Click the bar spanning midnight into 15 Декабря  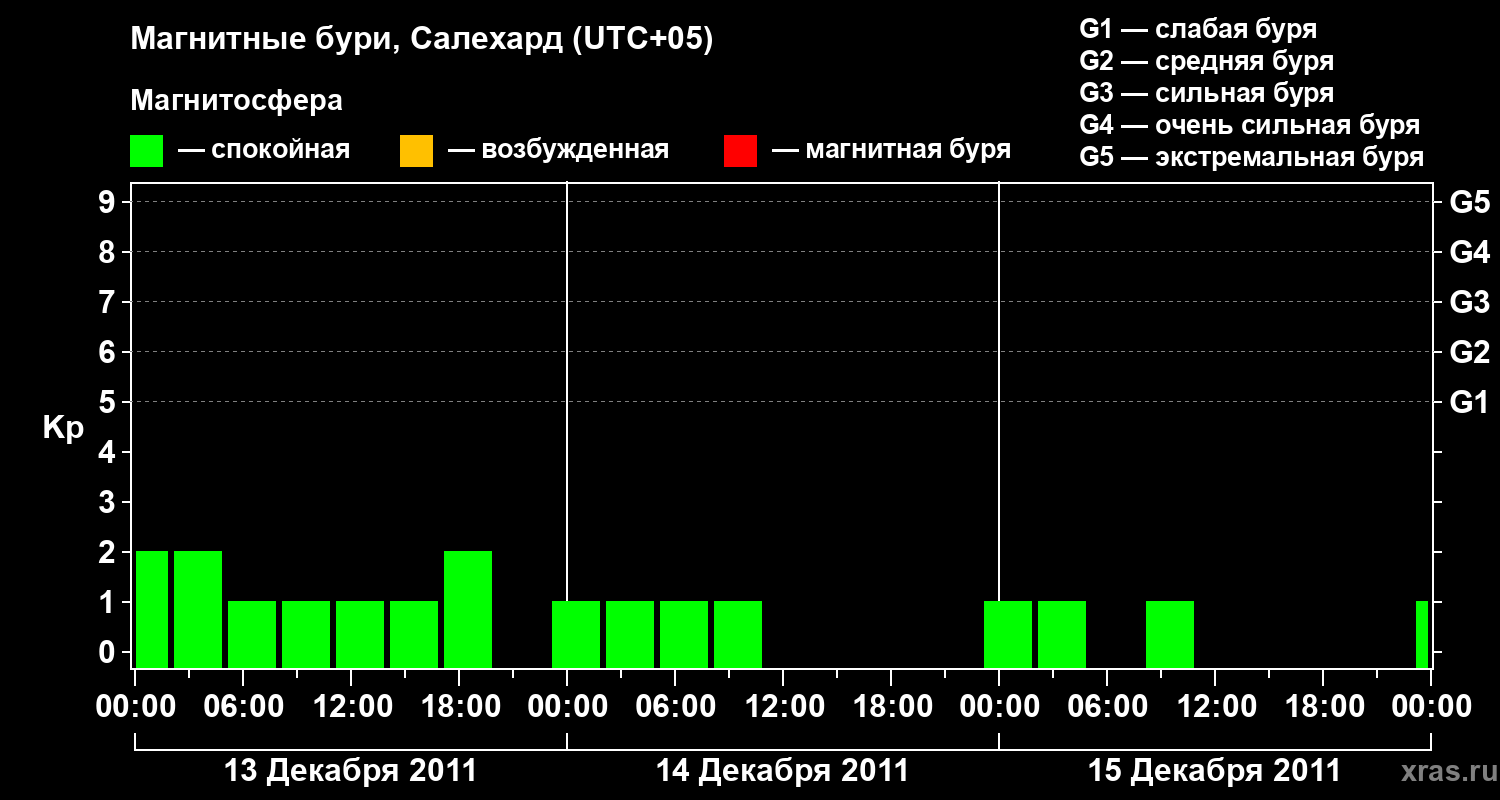pos(1008,634)
